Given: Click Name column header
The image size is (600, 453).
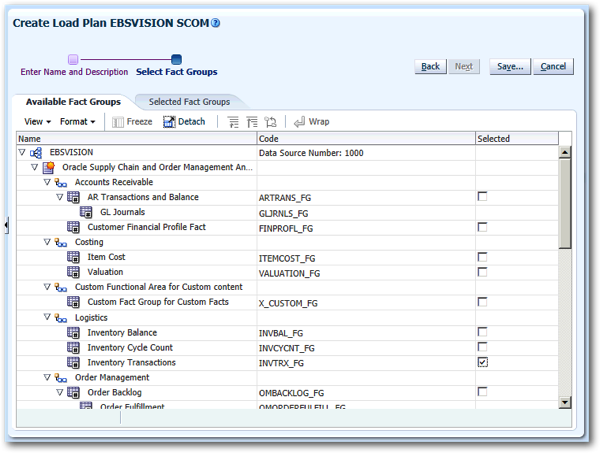Looking at the screenshot, I should click(x=137, y=139).
